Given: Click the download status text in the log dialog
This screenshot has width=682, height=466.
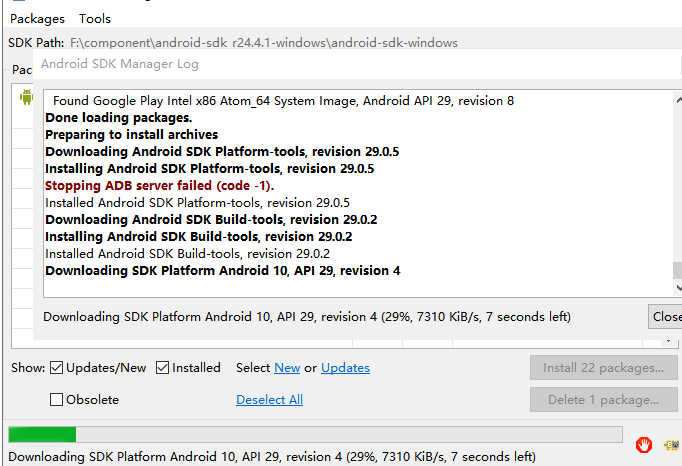Looking at the screenshot, I should tap(307, 317).
